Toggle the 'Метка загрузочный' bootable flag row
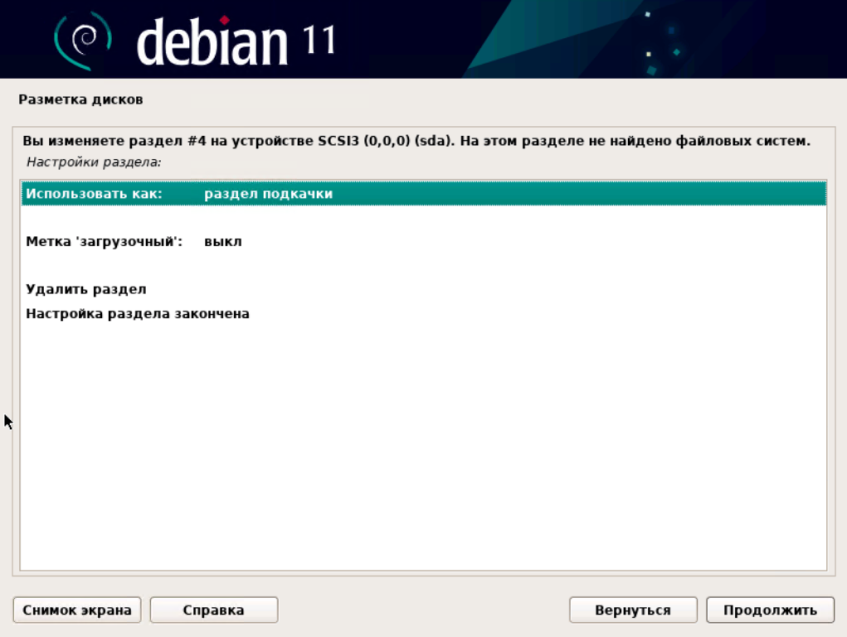847x637 pixels. point(424,242)
